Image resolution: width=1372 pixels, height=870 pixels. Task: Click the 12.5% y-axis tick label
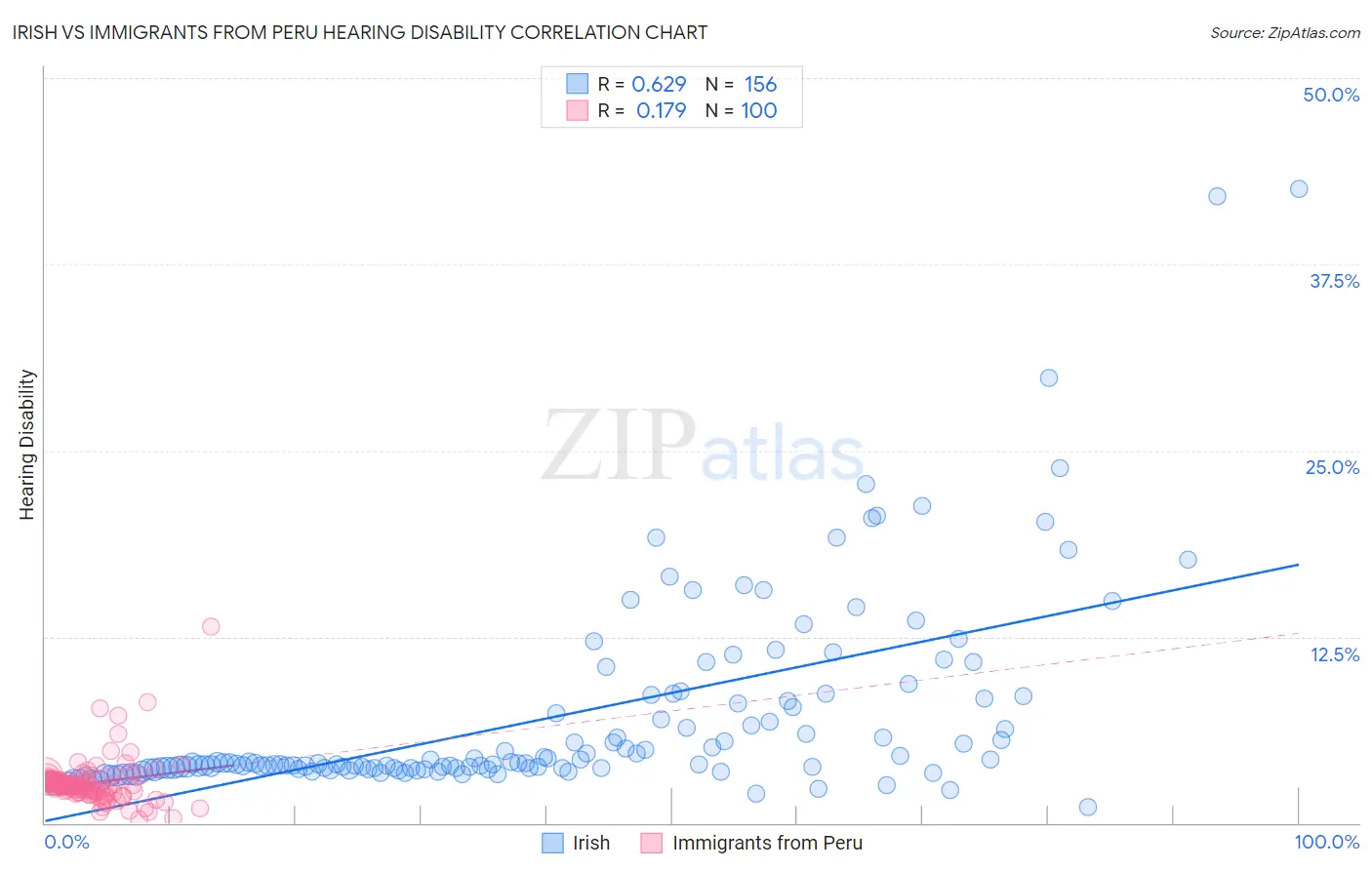pos(1335,654)
